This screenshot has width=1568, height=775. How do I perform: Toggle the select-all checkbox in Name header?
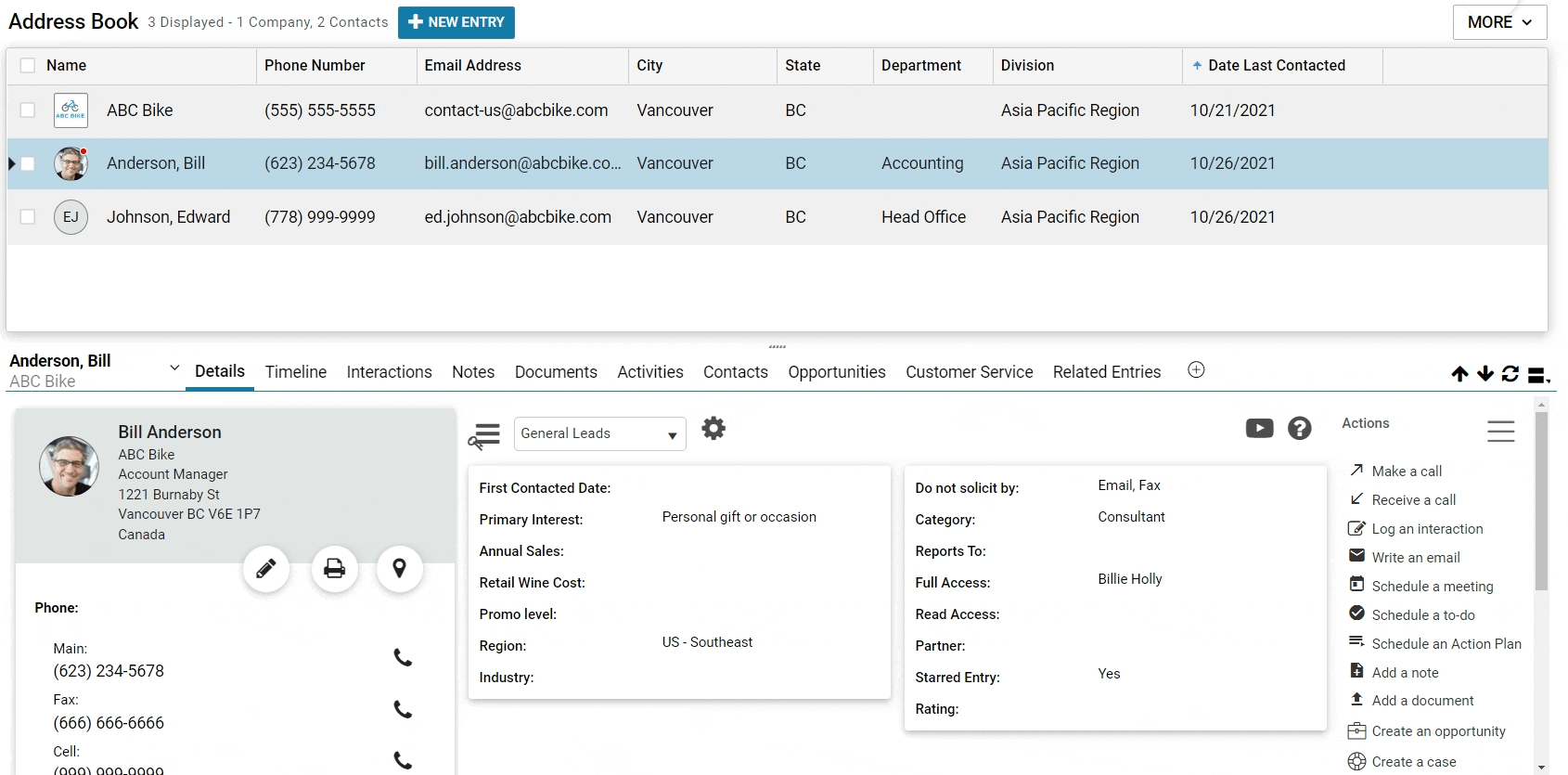click(x=28, y=66)
